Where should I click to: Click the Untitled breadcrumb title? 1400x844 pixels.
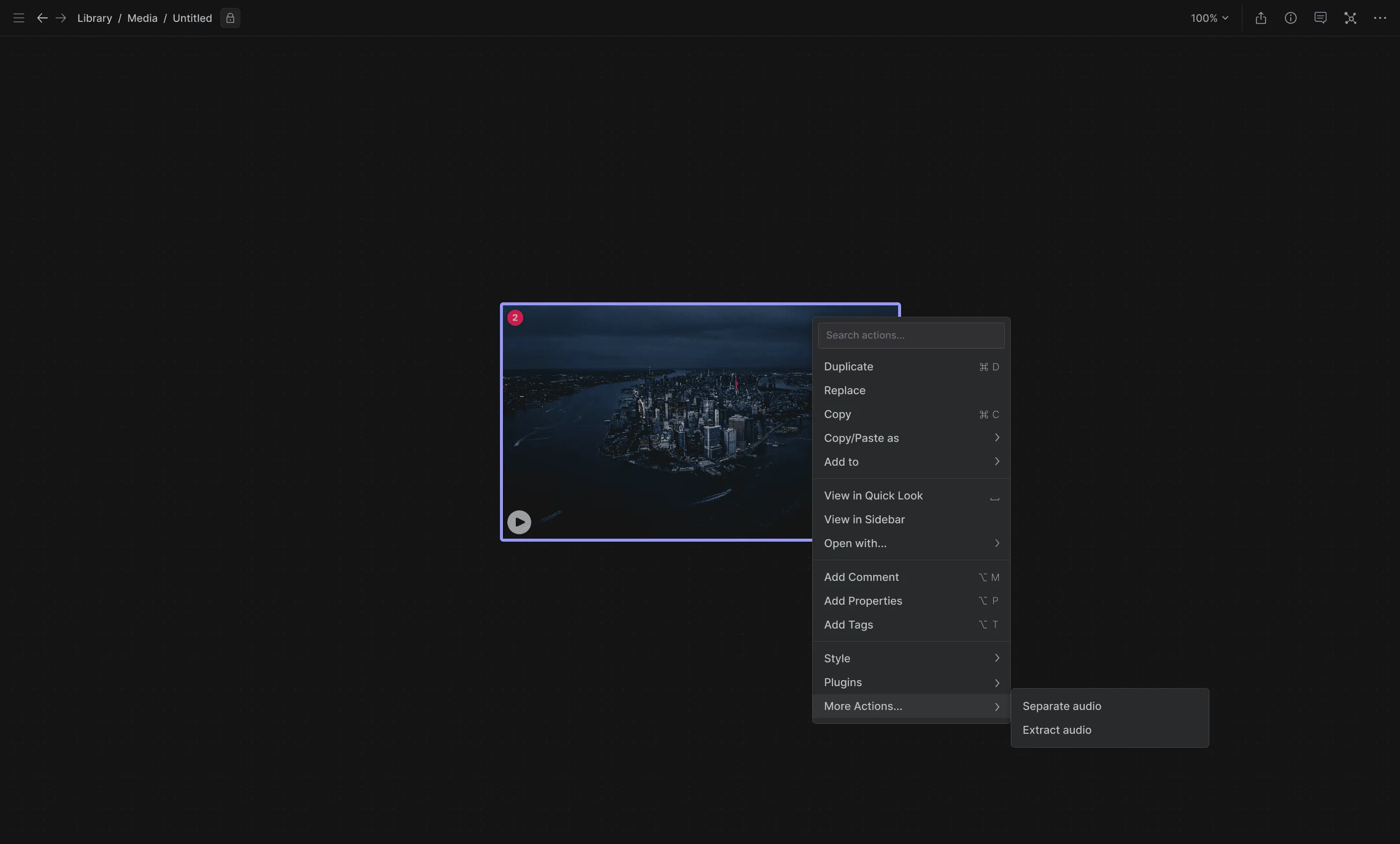(192, 18)
